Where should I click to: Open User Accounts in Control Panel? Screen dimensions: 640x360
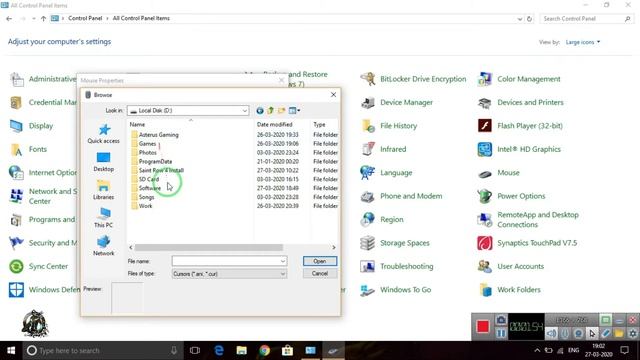click(x=511, y=267)
